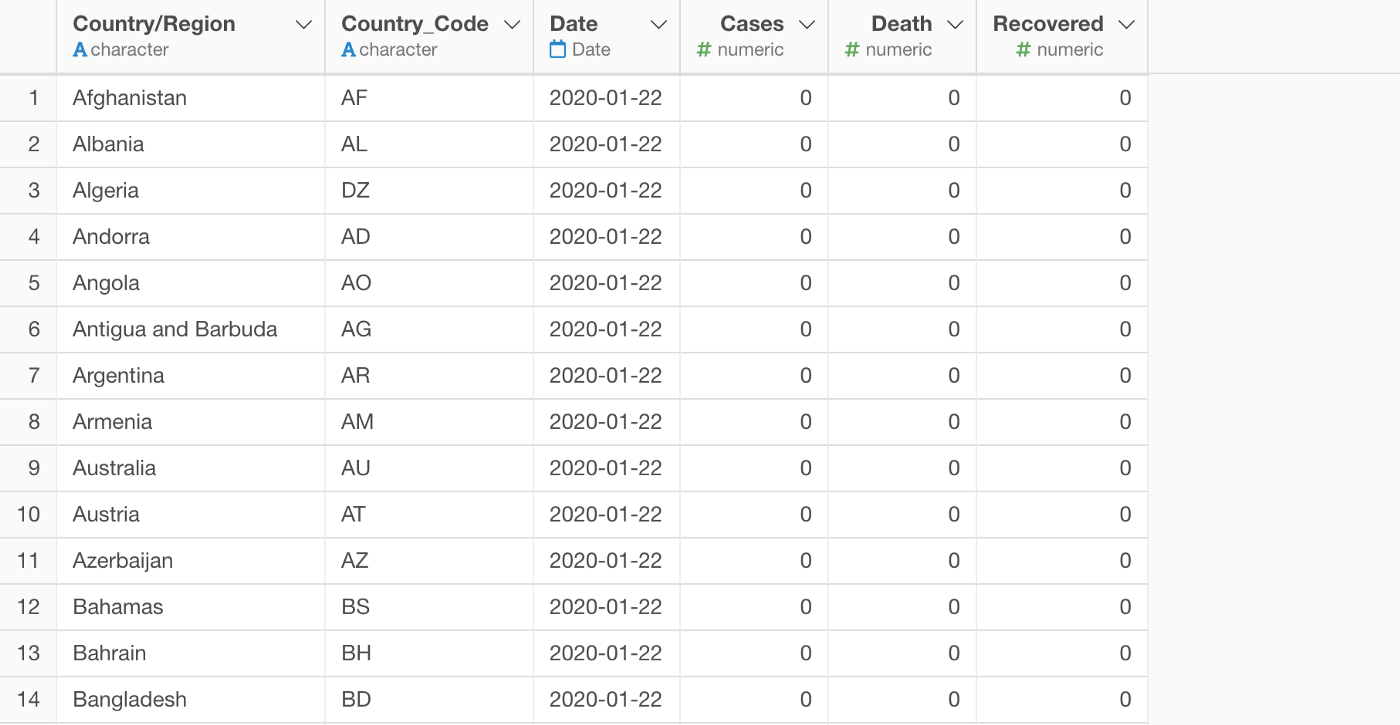Click the AU country code cell
1400x725 pixels.
pyautogui.click(x=356, y=468)
